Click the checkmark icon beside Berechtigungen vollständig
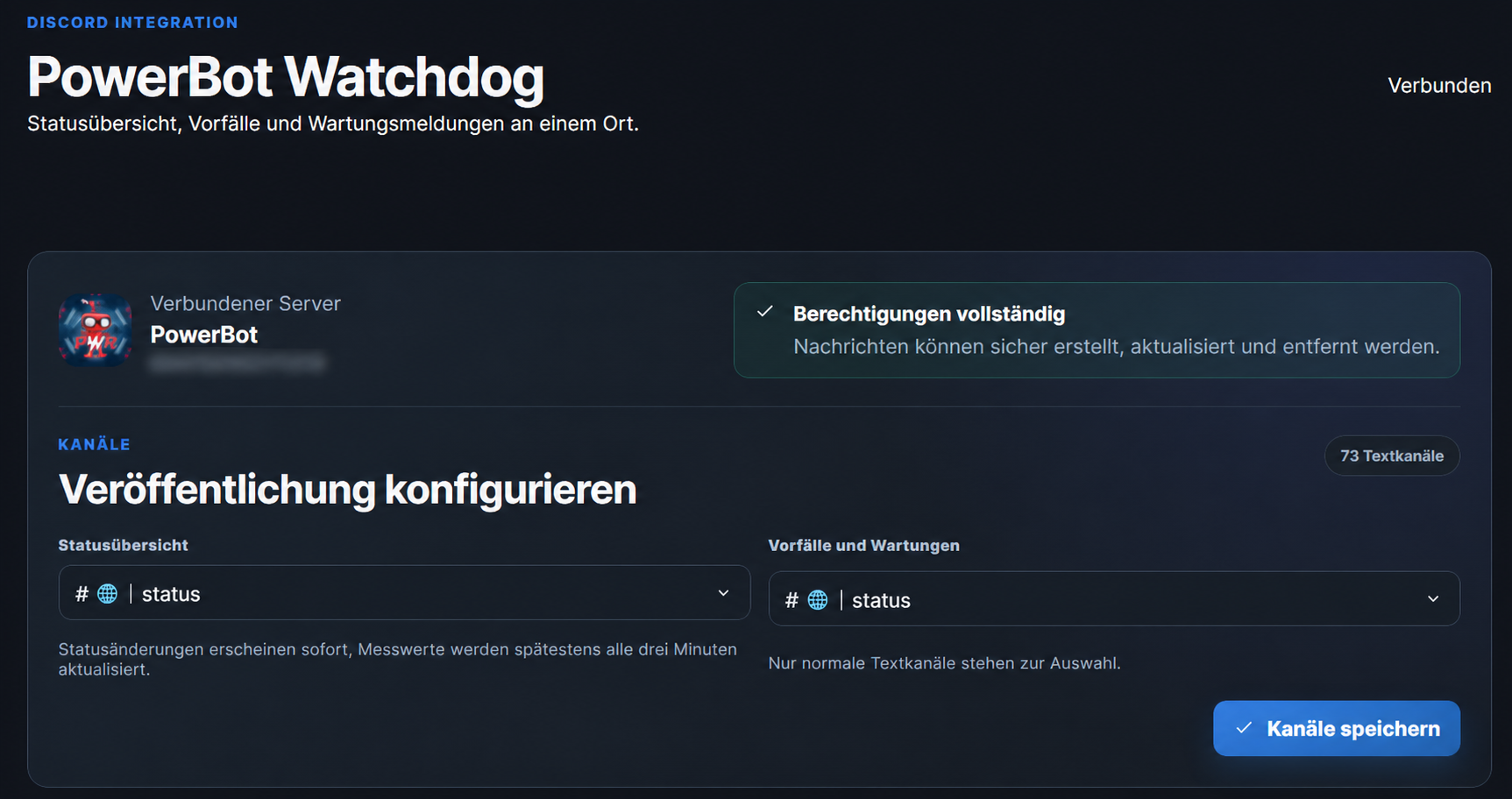The height and width of the screenshot is (799, 1512). [x=765, y=312]
